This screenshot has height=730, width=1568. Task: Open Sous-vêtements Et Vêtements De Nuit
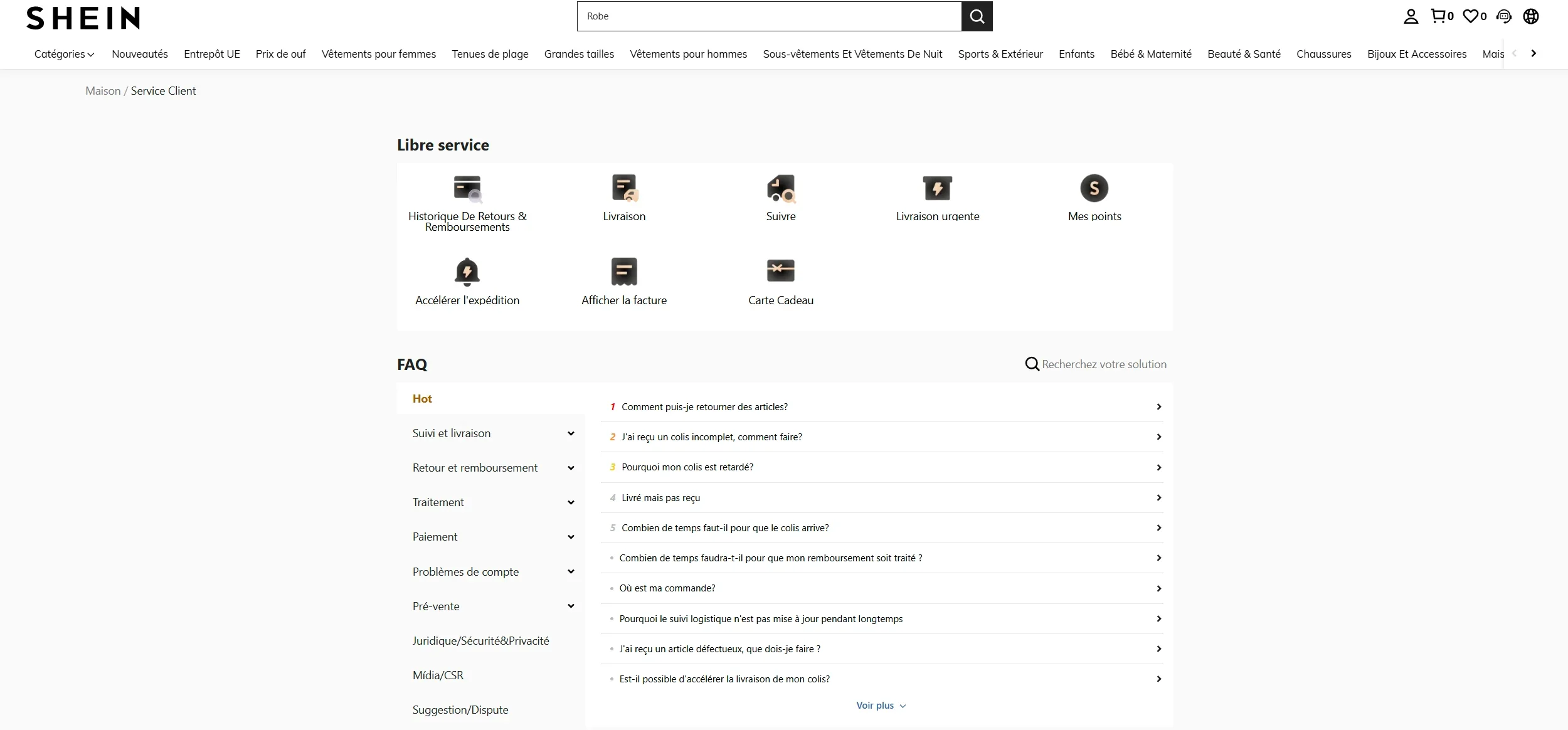(x=852, y=54)
